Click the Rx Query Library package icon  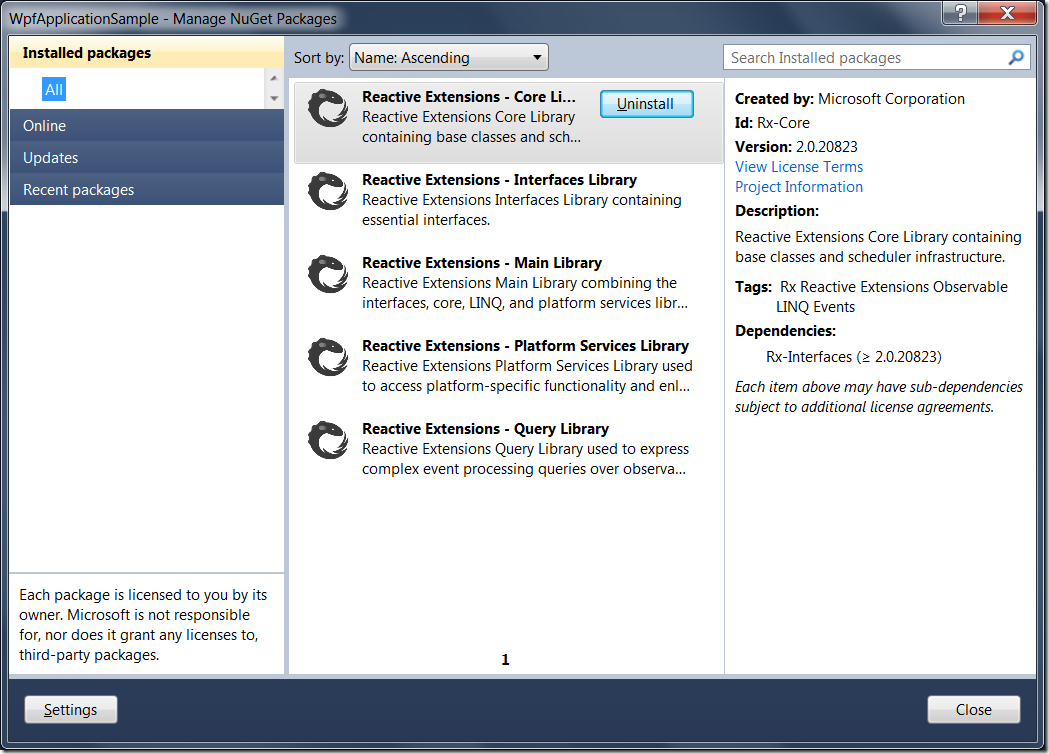[x=328, y=440]
